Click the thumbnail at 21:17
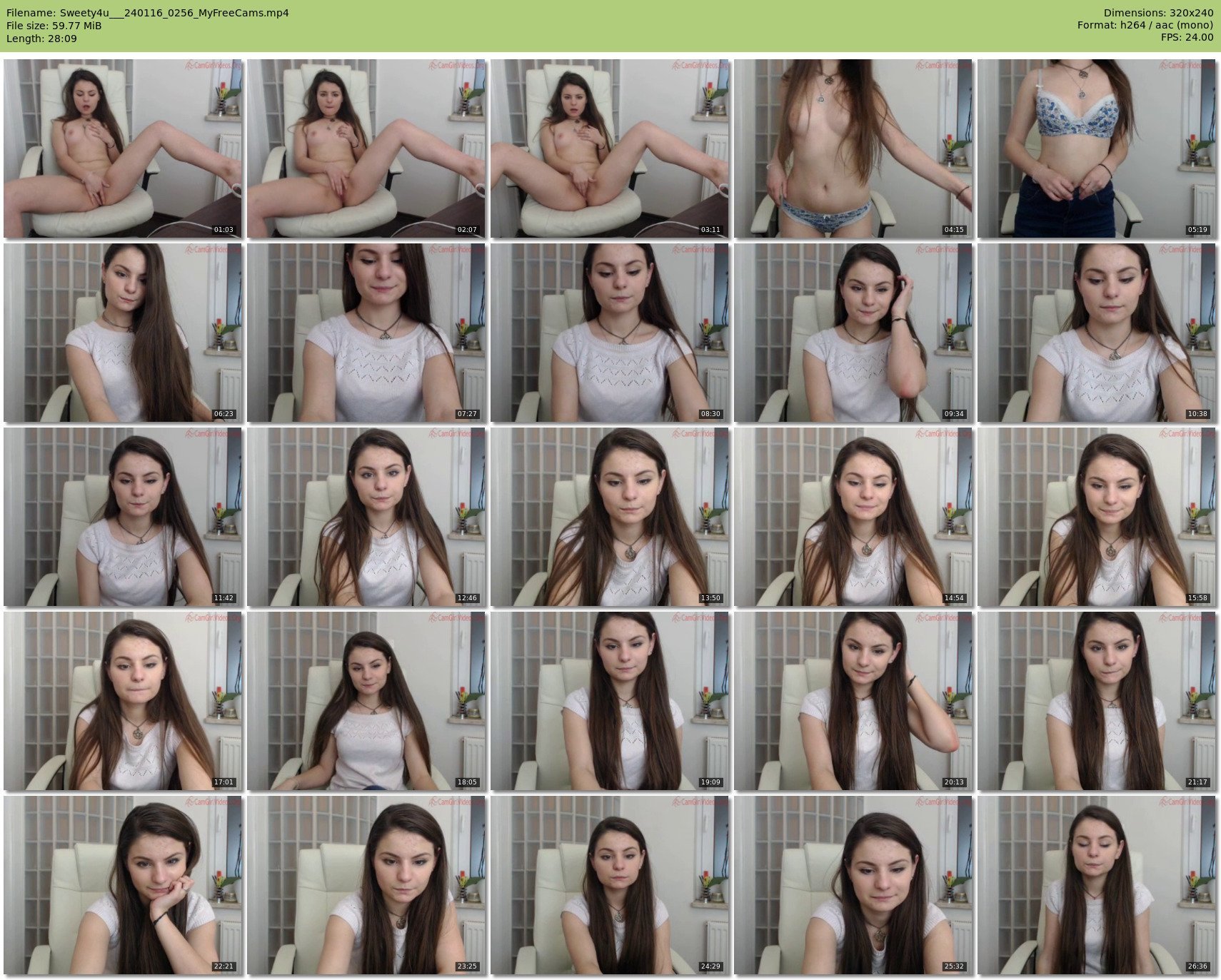This screenshot has height=980, width=1221. pos(1097,701)
